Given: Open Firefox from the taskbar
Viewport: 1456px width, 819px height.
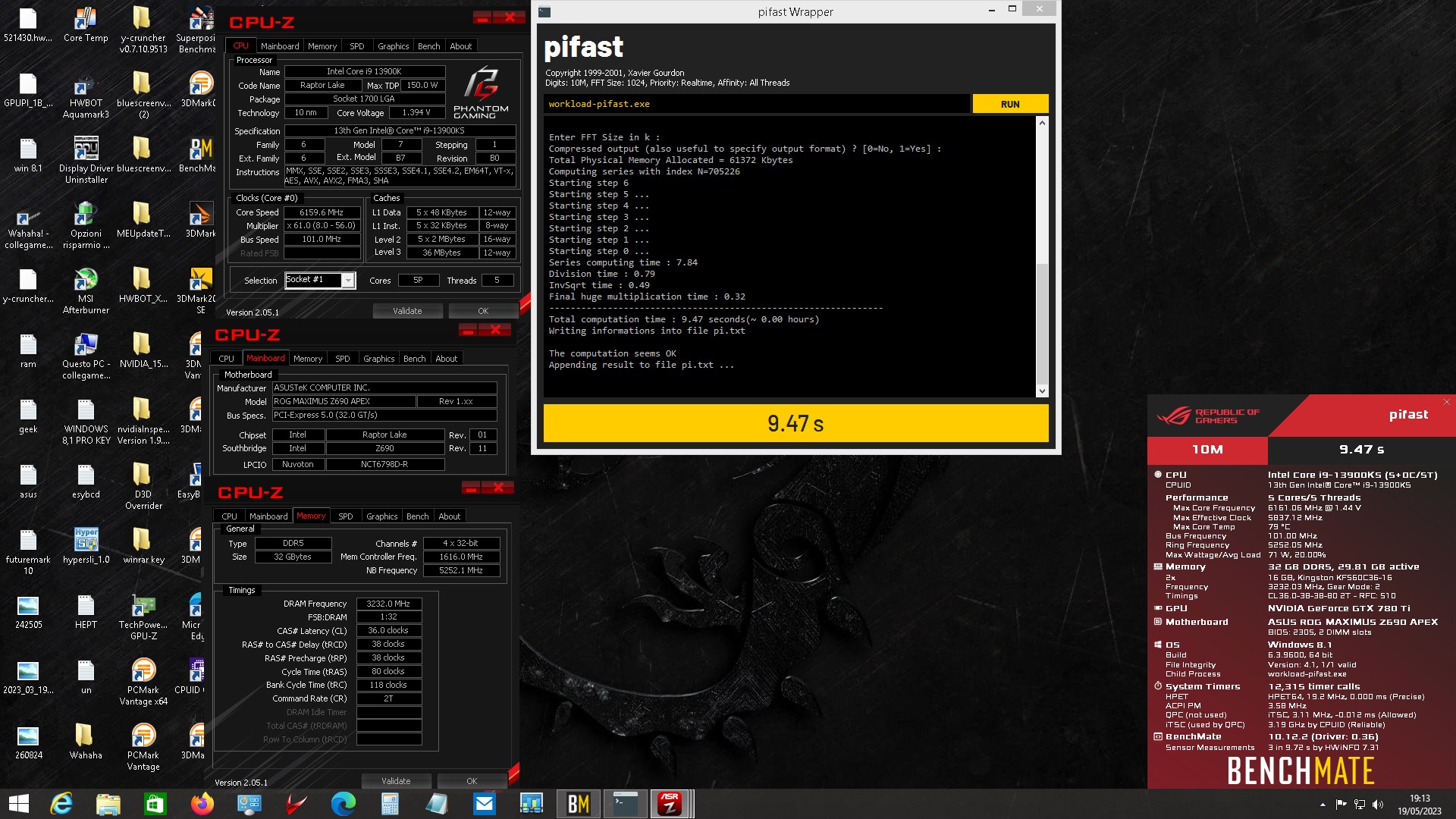Looking at the screenshot, I should coord(202,804).
